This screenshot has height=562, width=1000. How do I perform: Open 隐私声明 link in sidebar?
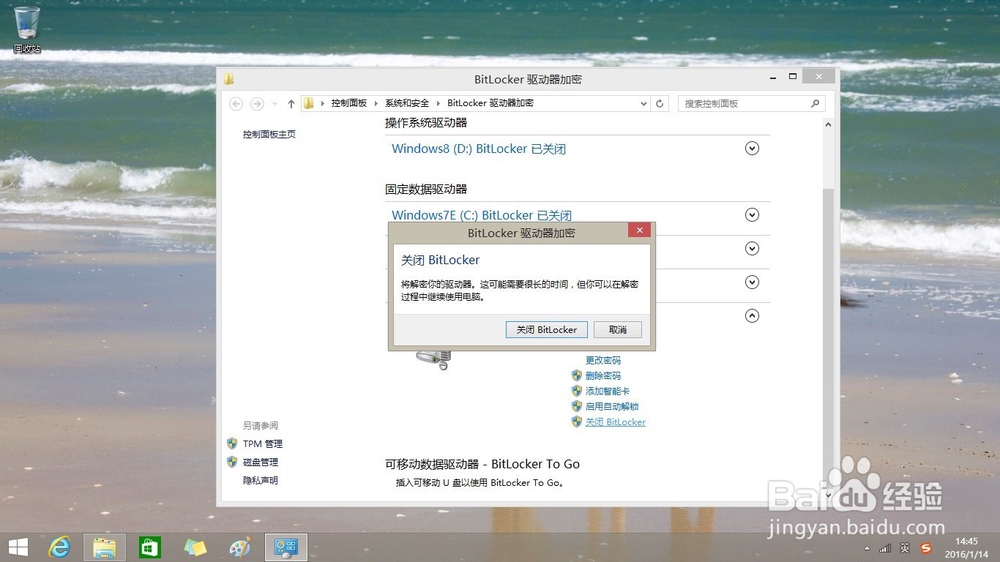click(260, 480)
